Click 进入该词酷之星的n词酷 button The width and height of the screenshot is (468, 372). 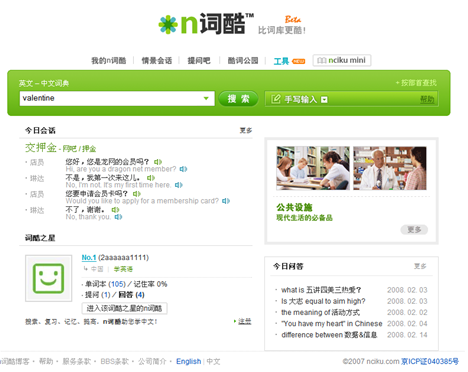124,308
